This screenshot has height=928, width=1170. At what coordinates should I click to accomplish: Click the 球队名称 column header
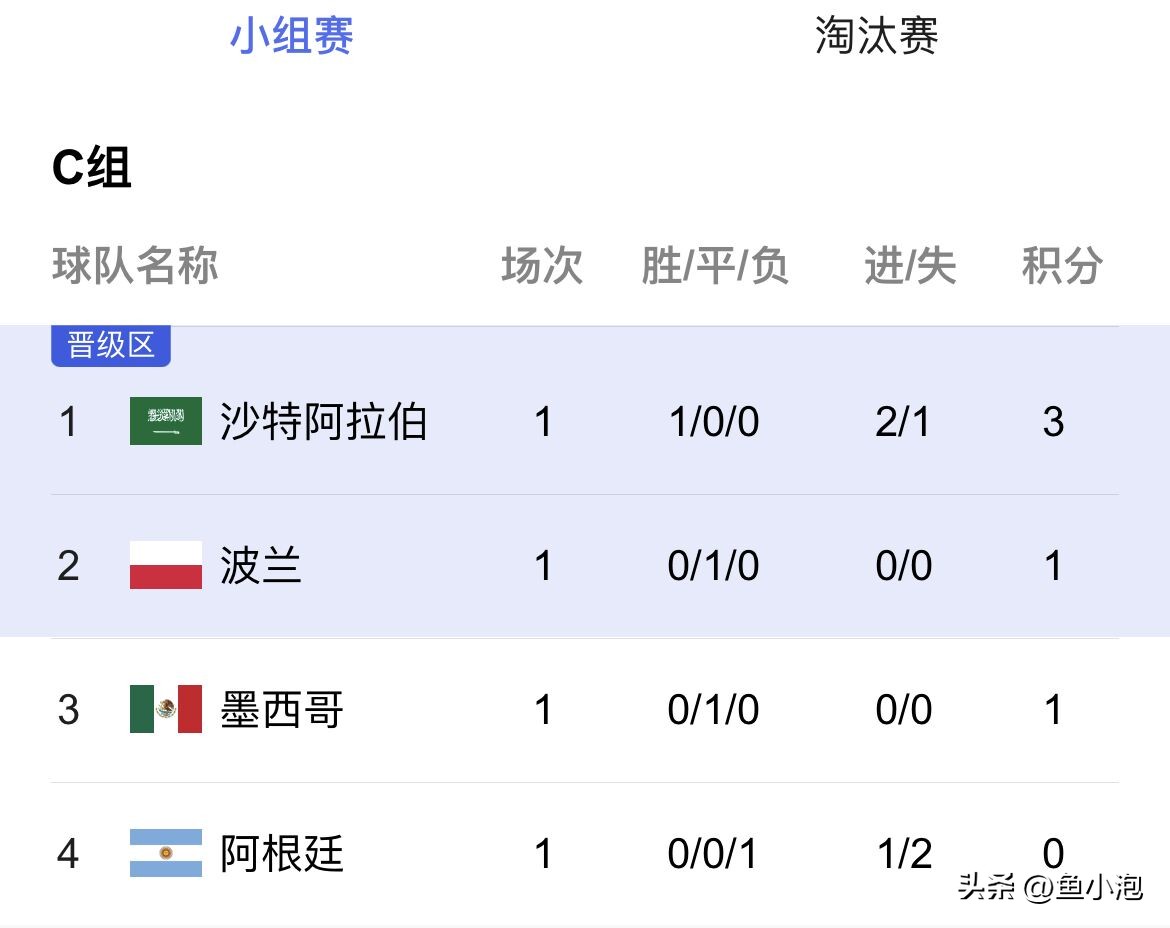click(133, 266)
